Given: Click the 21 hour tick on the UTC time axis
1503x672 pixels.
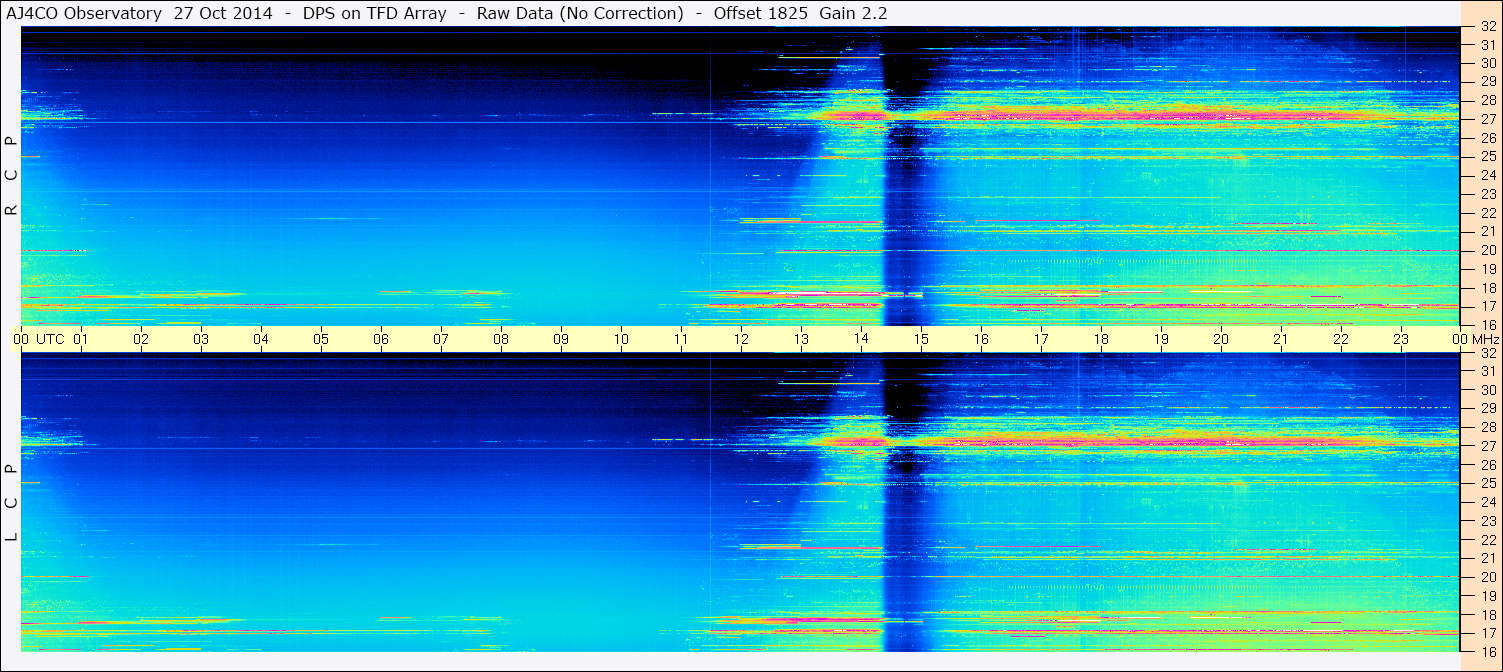Looking at the screenshot, I should (1281, 339).
